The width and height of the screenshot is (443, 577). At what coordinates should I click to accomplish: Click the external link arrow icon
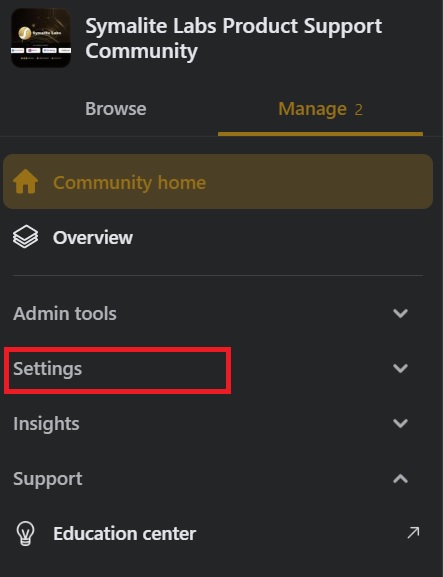pos(413,532)
